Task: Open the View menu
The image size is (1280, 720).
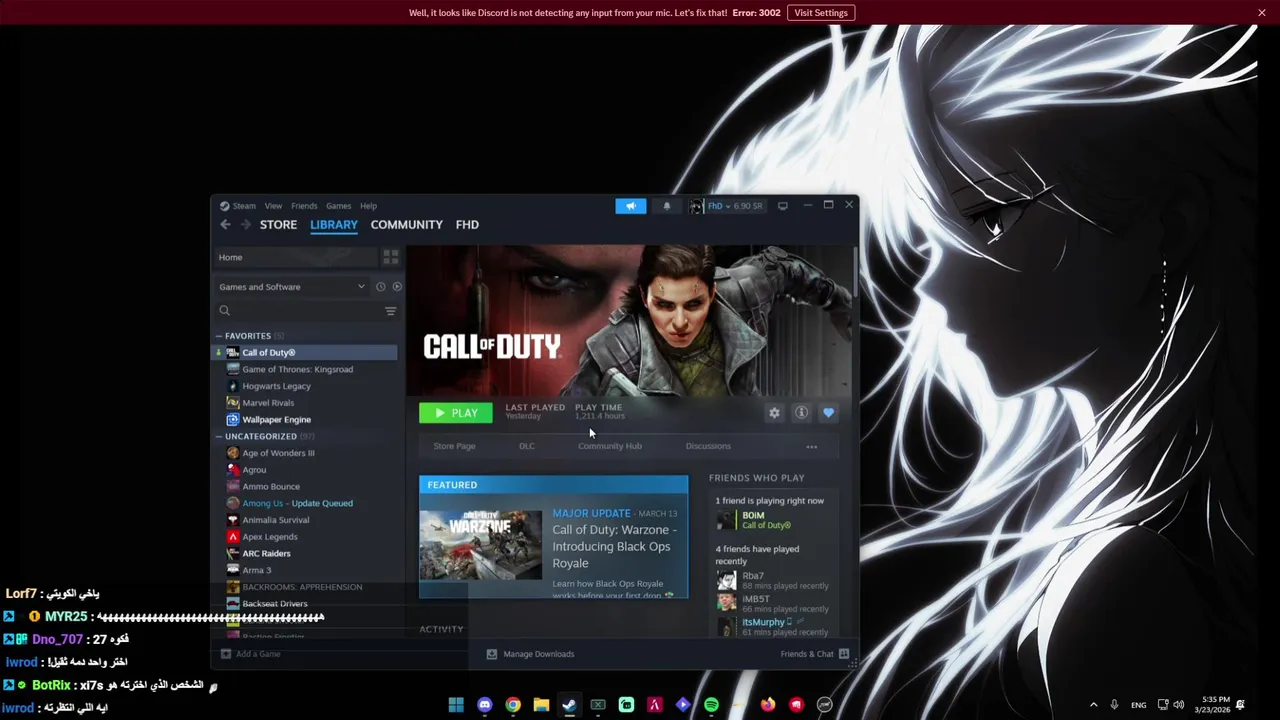Action: [x=273, y=206]
